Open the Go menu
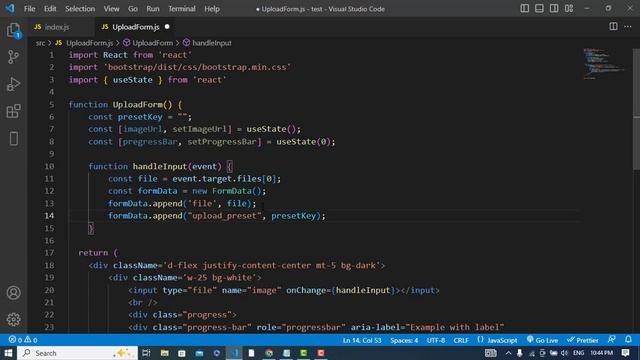640x360 pixels. [x=133, y=9]
